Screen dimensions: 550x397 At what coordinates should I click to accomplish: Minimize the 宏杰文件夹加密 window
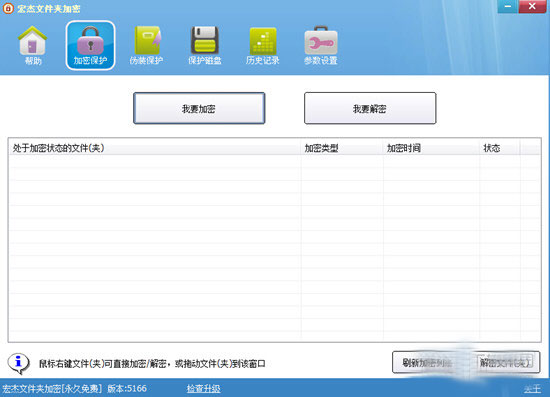click(x=507, y=6)
